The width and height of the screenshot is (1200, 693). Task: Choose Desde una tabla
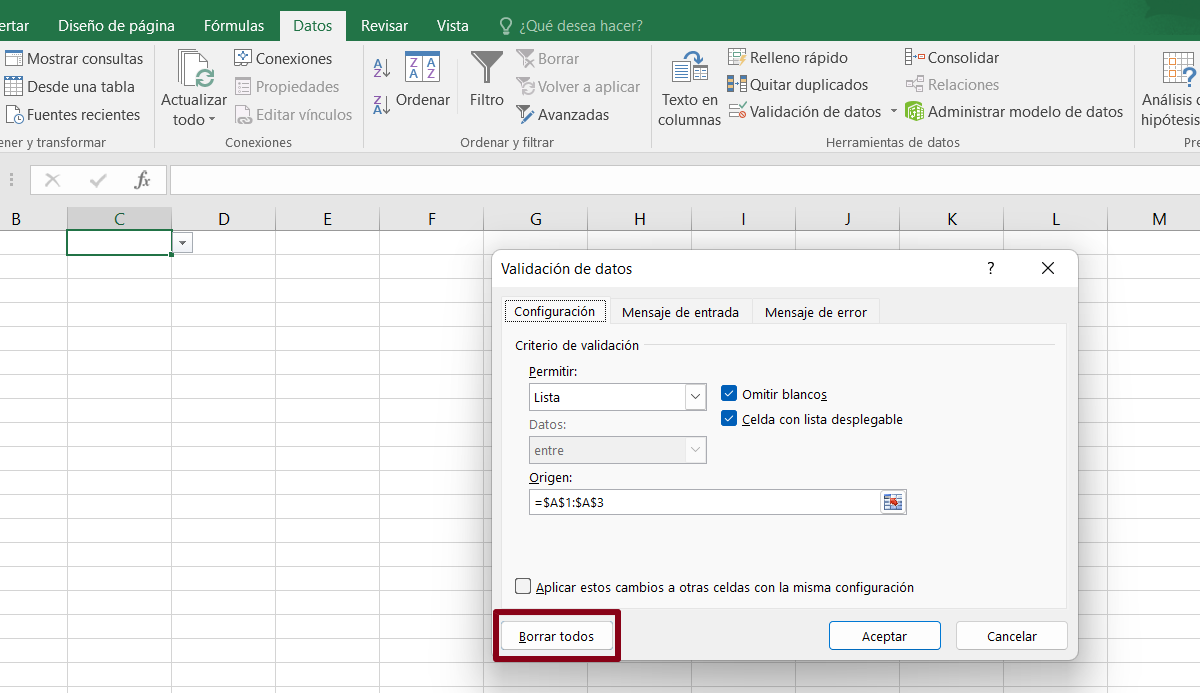pos(69,87)
